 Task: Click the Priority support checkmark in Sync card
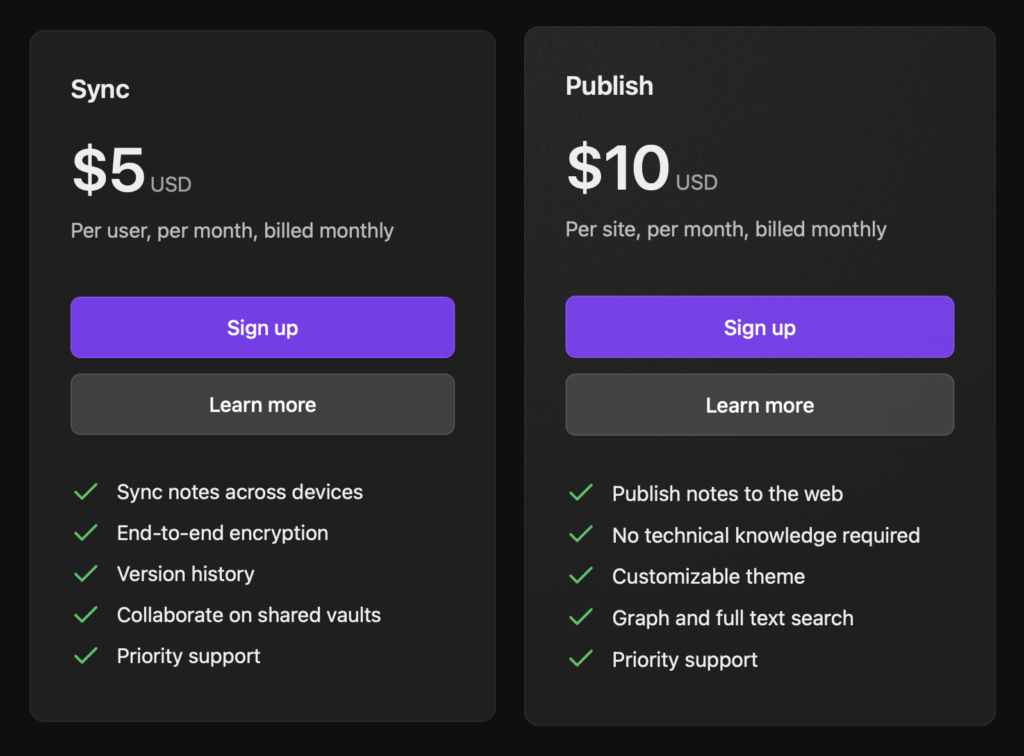pos(86,656)
